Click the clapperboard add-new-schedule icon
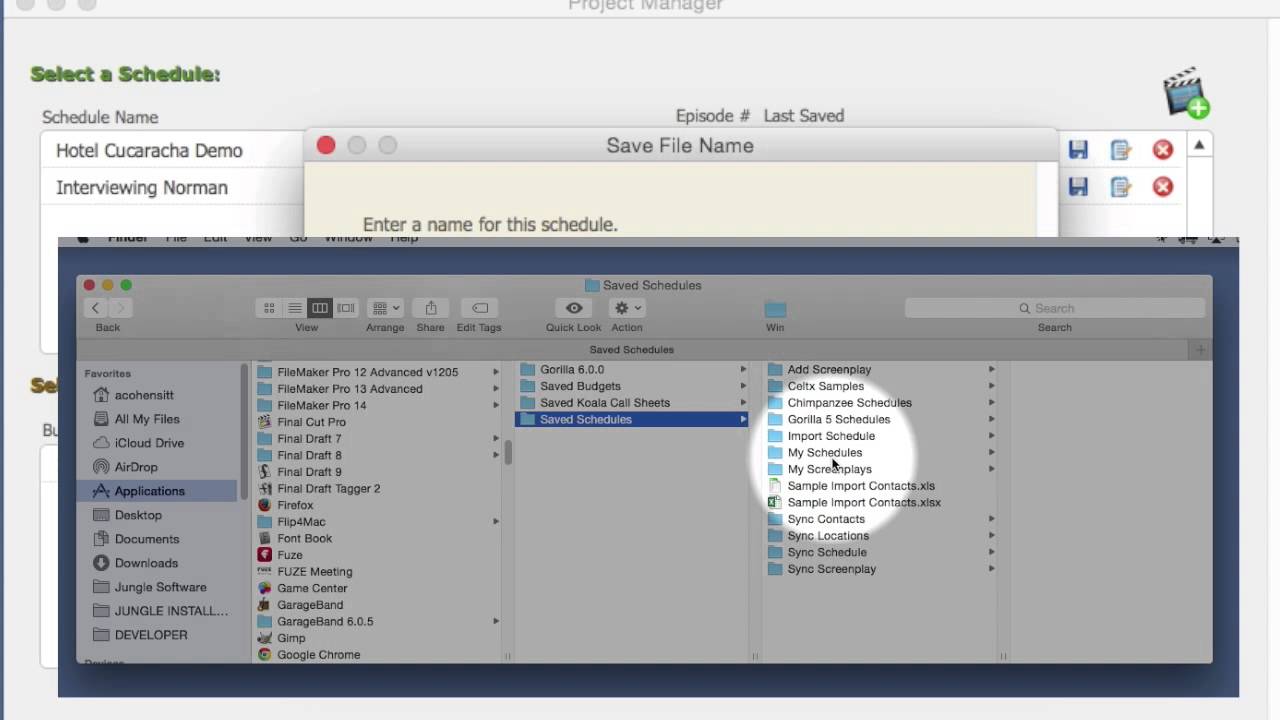This screenshot has height=720, width=1280. (x=1186, y=93)
